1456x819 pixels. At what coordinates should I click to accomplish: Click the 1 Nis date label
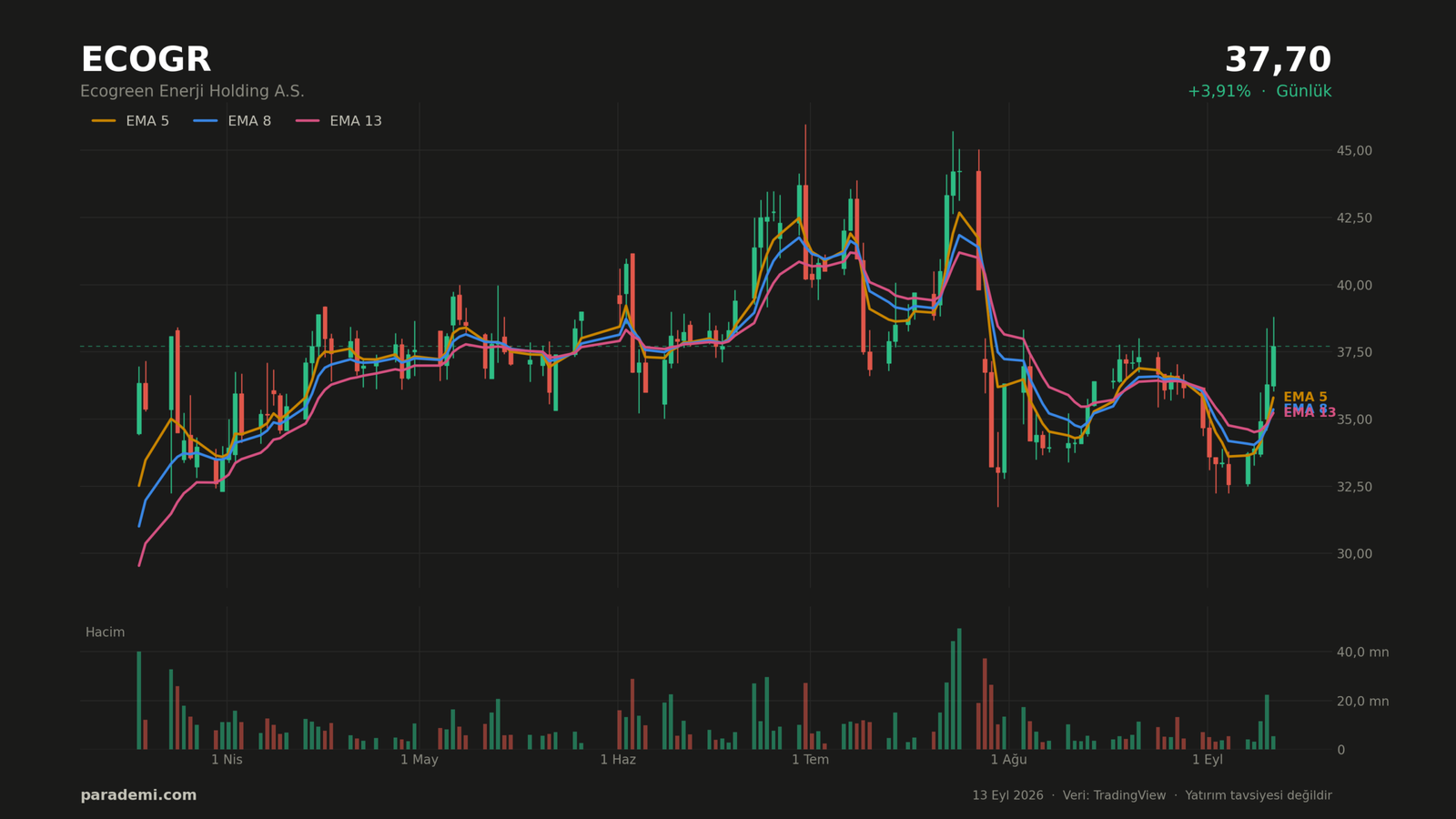click(x=227, y=760)
